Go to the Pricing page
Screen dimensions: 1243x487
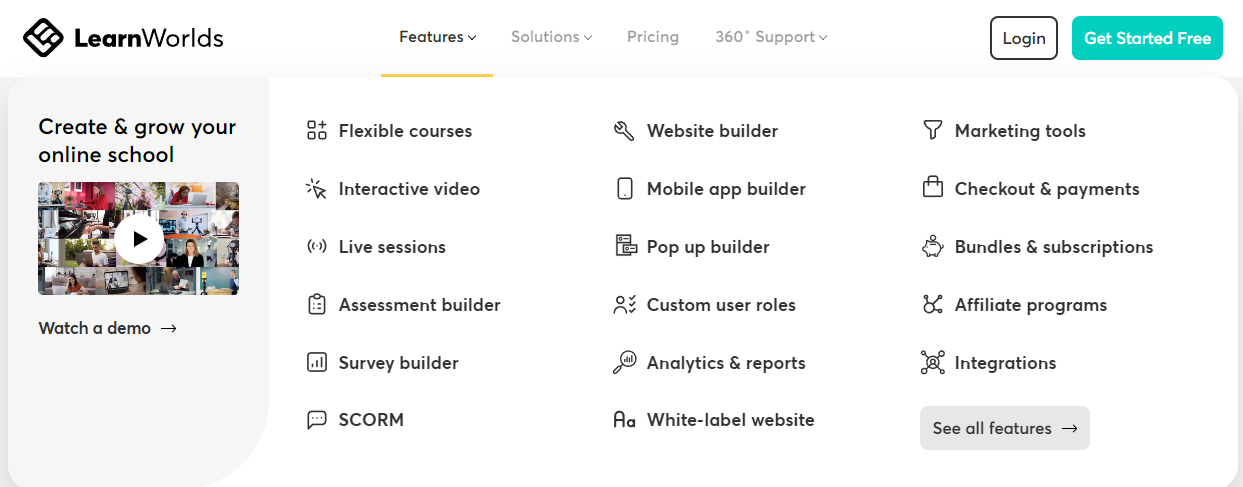[653, 37]
